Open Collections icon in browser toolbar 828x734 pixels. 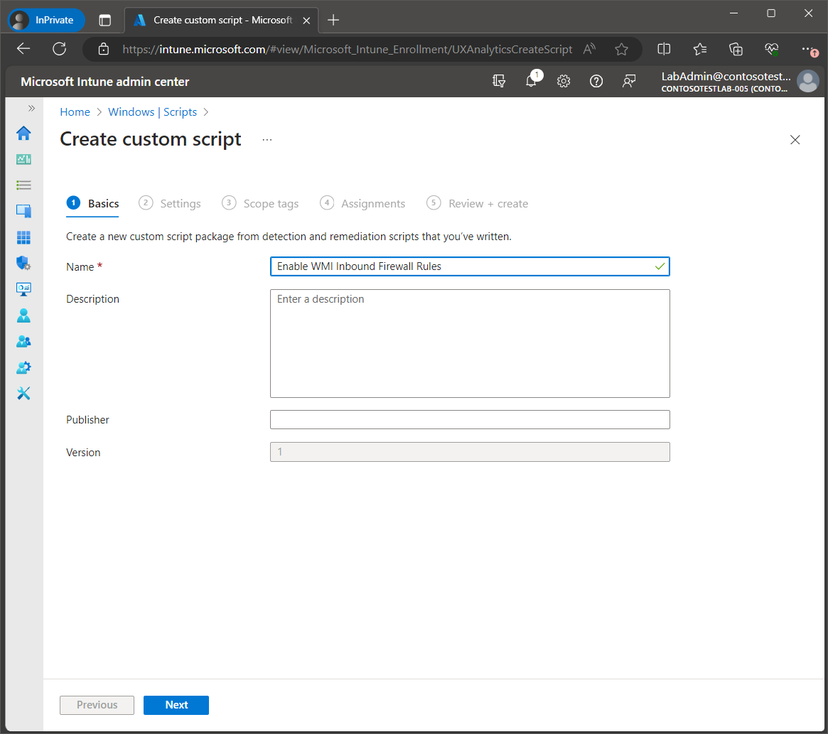[x=736, y=49]
